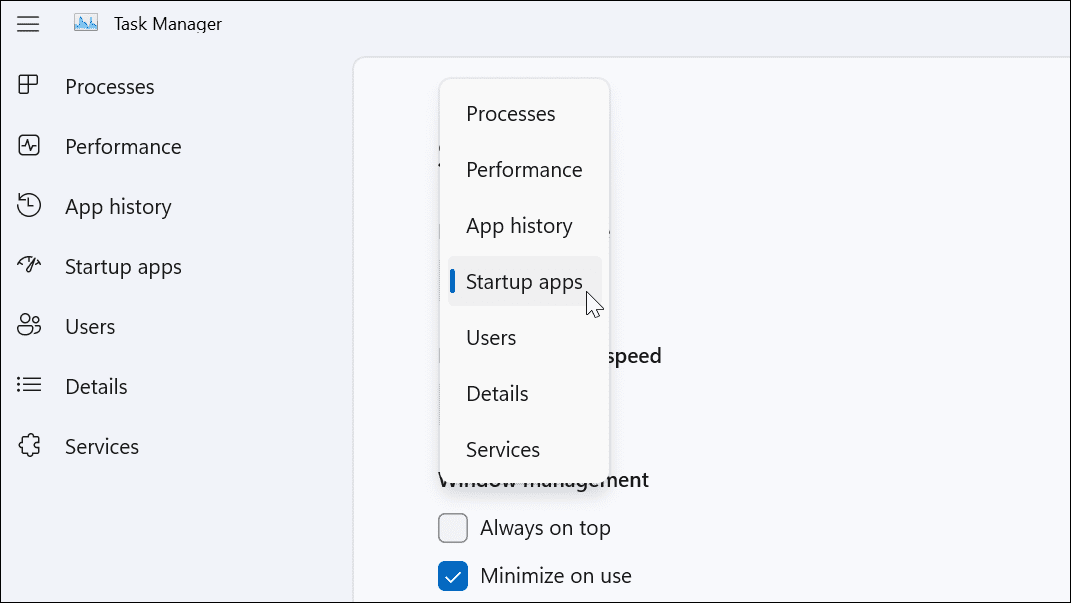Choose Performance in the dropdown menu
The width and height of the screenshot is (1071, 603).
(523, 169)
